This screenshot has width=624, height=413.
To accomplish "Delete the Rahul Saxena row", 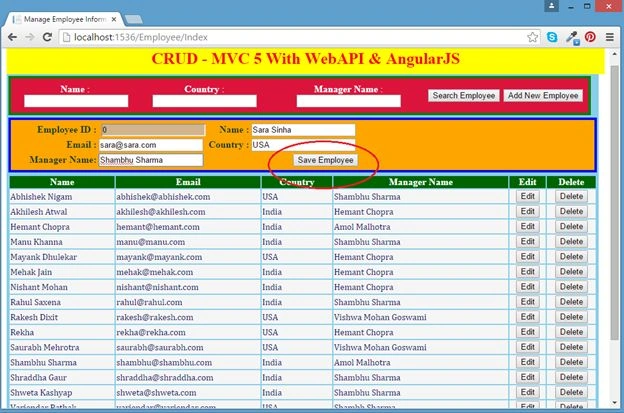I will 571,302.
